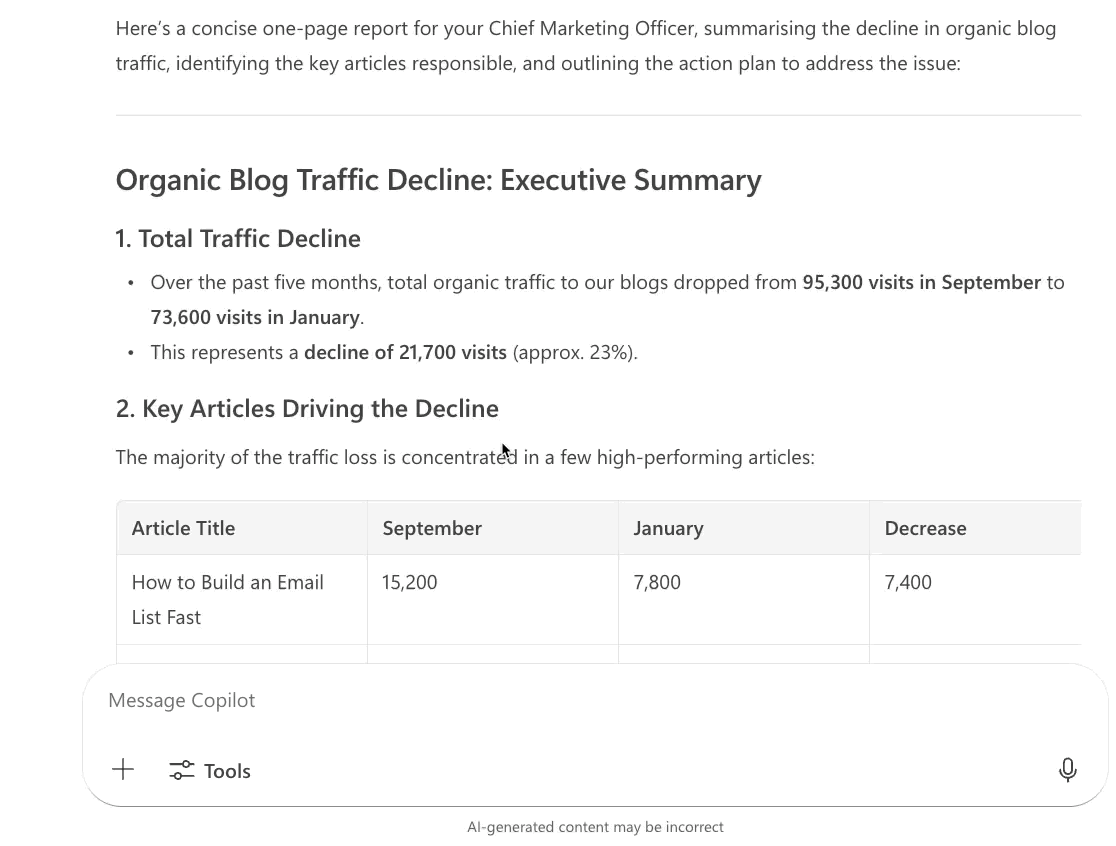Click the 'How to Build an Email List Fast' cell
This screenshot has height=846, width=1116.
(x=227, y=599)
